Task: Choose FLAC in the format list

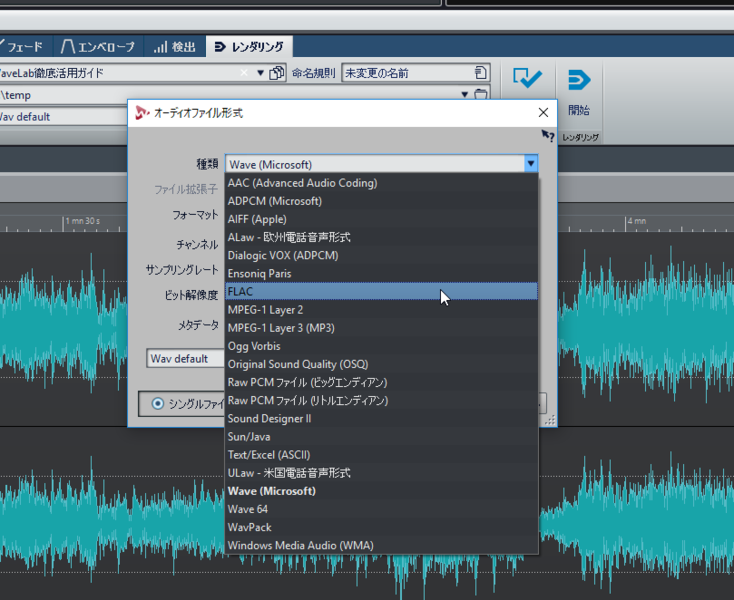Action: 381,292
